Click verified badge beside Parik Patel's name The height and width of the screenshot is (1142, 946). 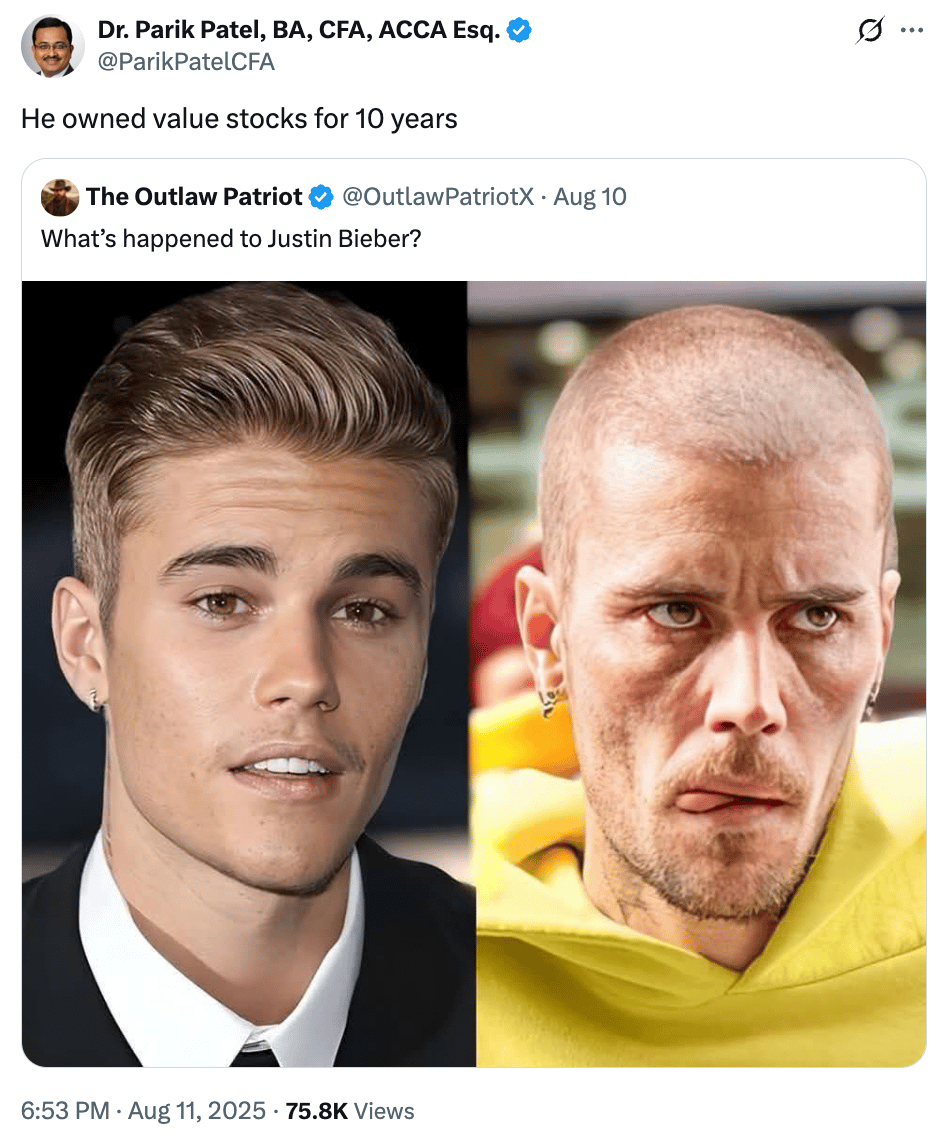click(519, 30)
